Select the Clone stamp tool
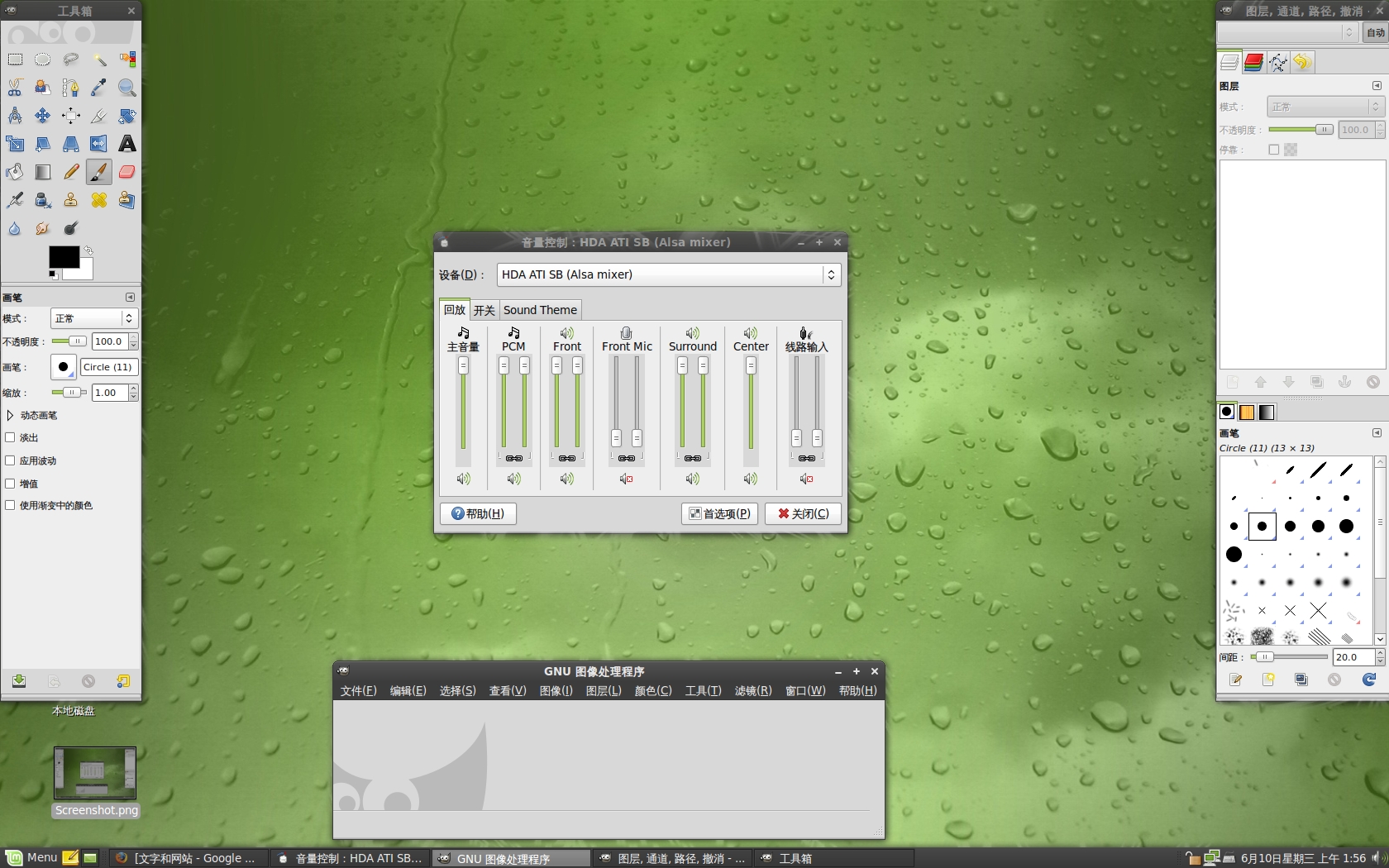Image resolution: width=1389 pixels, height=868 pixels. click(x=71, y=200)
